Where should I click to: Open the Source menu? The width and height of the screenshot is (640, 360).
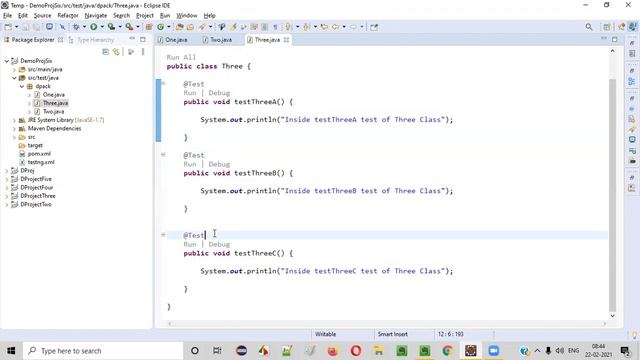(42, 16)
